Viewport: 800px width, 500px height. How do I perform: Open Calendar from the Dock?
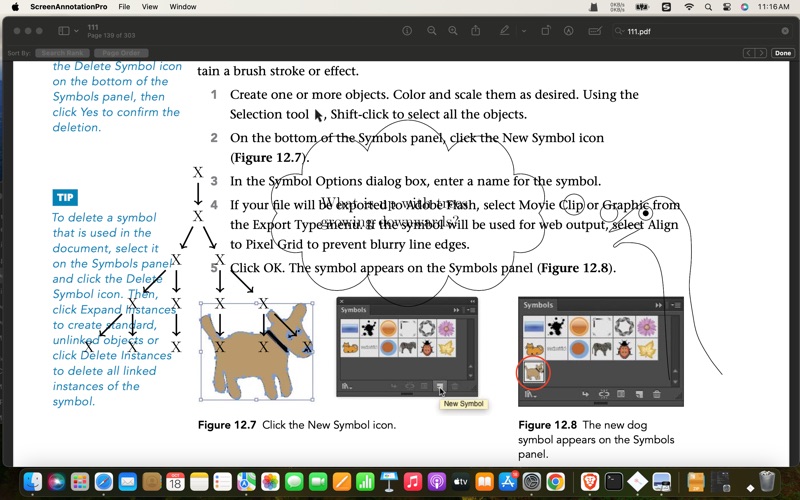(x=175, y=481)
